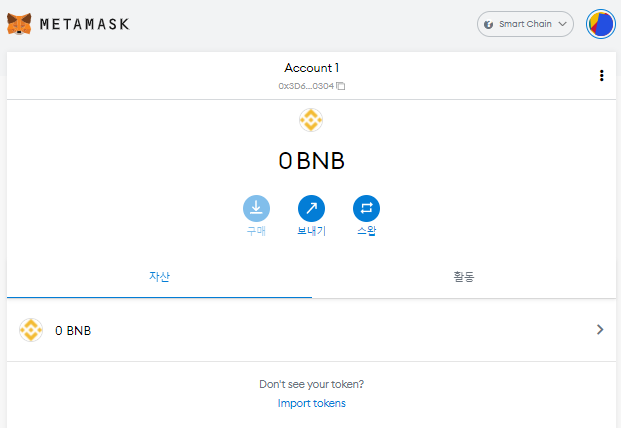Click the MetaMask fox logo
Image resolution: width=621 pixels, height=428 pixels.
point(19,24)
